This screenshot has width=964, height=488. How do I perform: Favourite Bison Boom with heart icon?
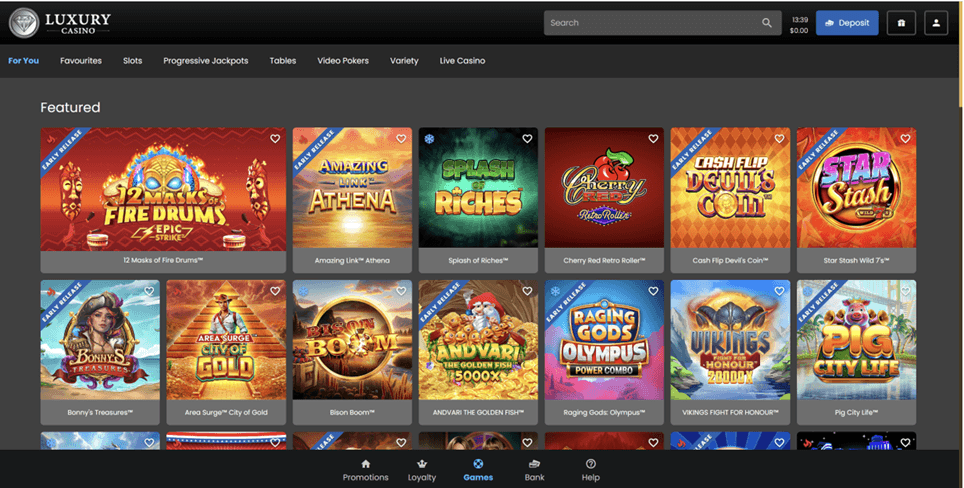point(401,291)
